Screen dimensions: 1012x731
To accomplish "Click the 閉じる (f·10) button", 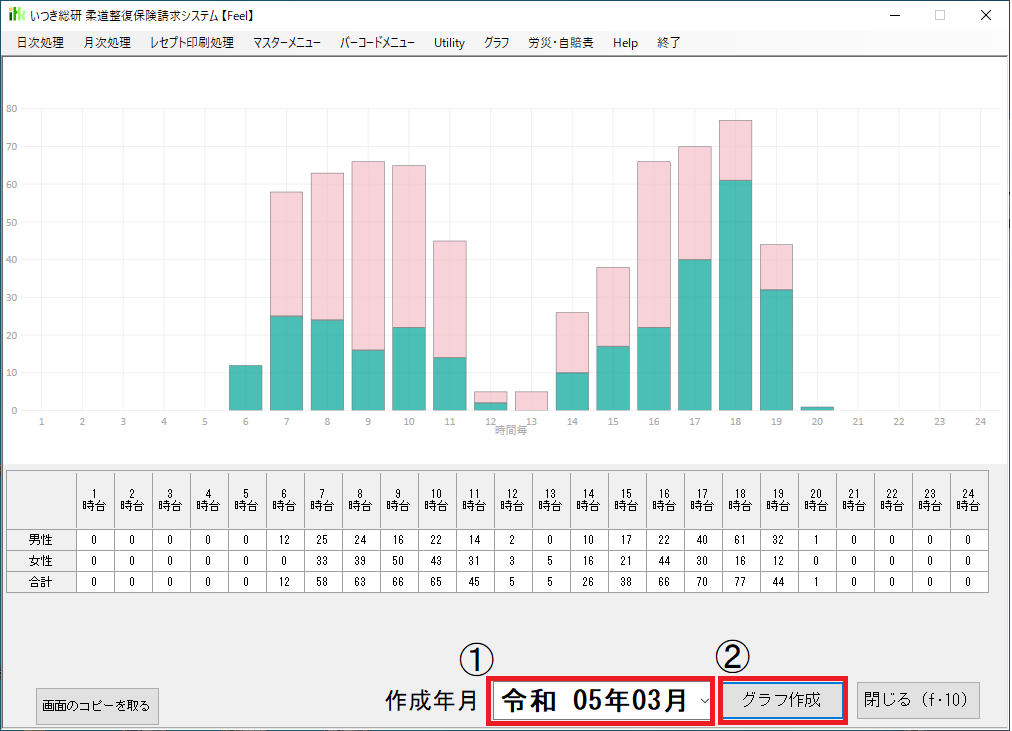I will click(x=917, y=701).
